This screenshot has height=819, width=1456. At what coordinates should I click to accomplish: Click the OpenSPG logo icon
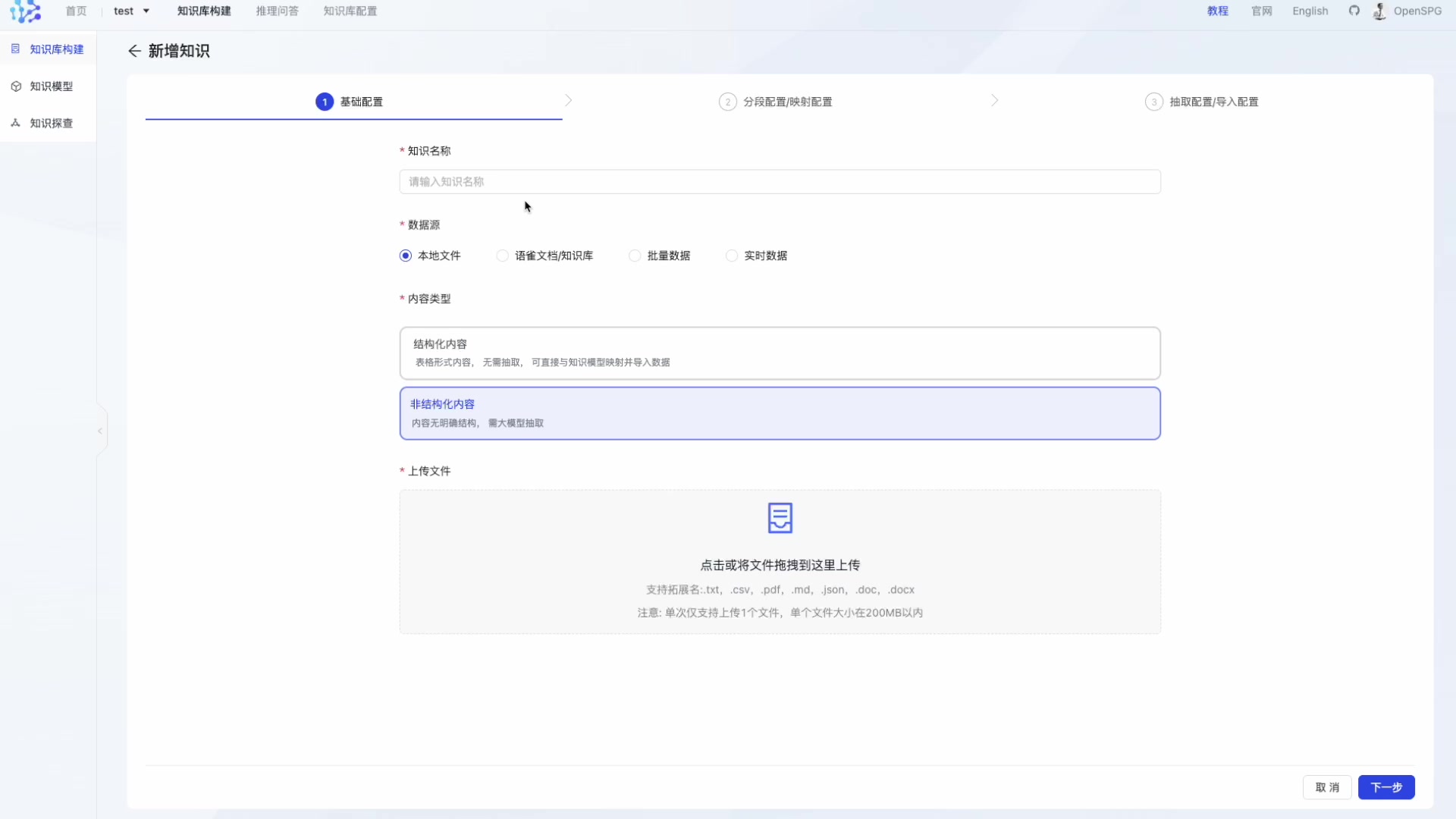click(25, 11)
